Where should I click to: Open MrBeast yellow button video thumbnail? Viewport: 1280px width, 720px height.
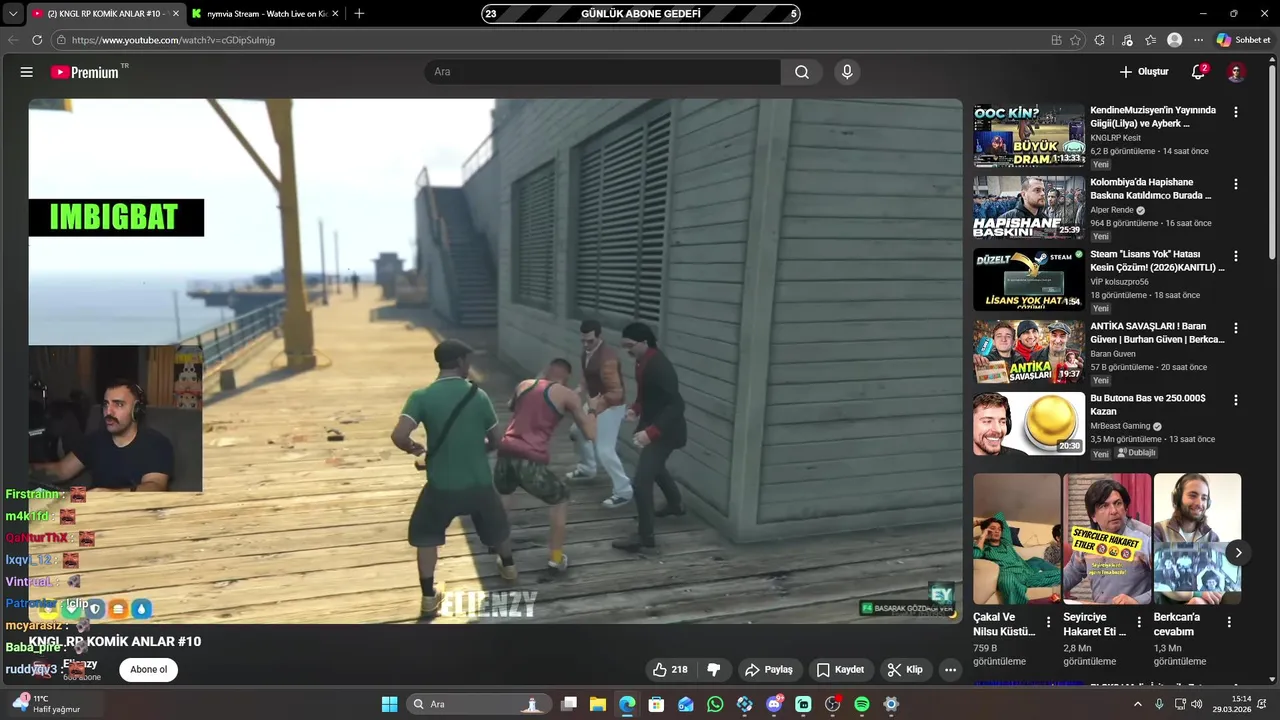pos(1029,424)
